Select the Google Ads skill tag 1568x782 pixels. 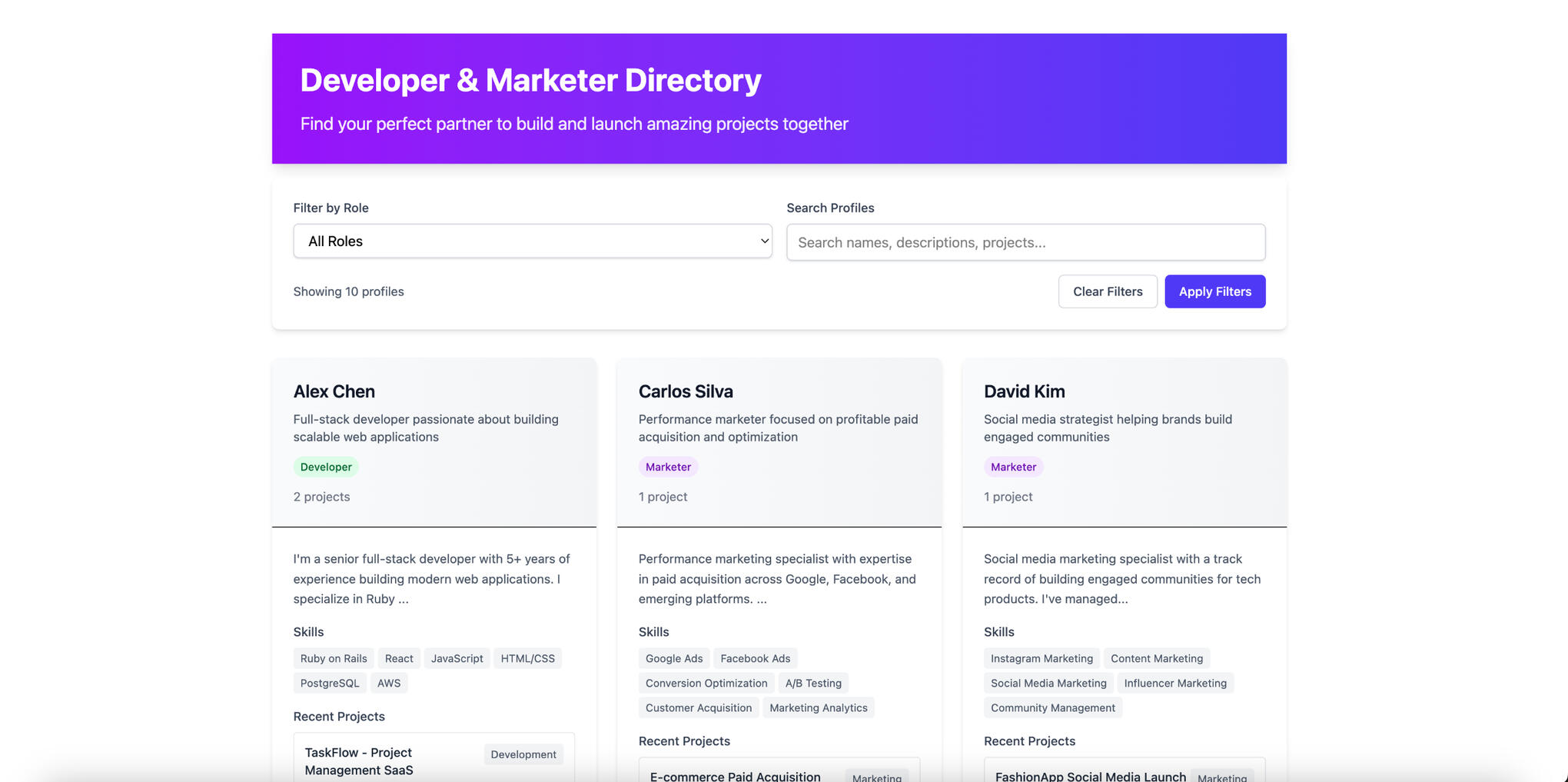click(x=674, y=658)
